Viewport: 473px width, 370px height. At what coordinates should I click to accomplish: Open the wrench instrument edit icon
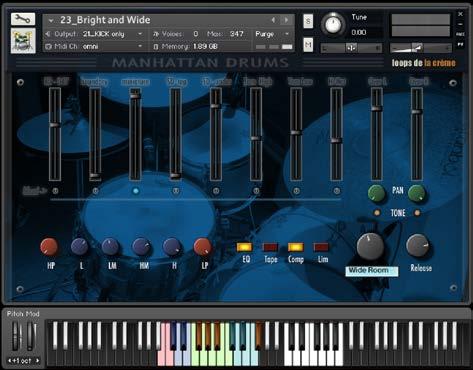point(23,19)
